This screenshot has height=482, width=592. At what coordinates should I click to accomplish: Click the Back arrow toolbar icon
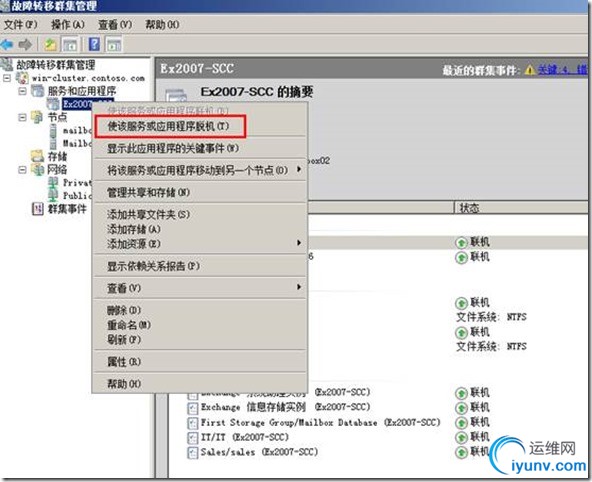point(7,45)
